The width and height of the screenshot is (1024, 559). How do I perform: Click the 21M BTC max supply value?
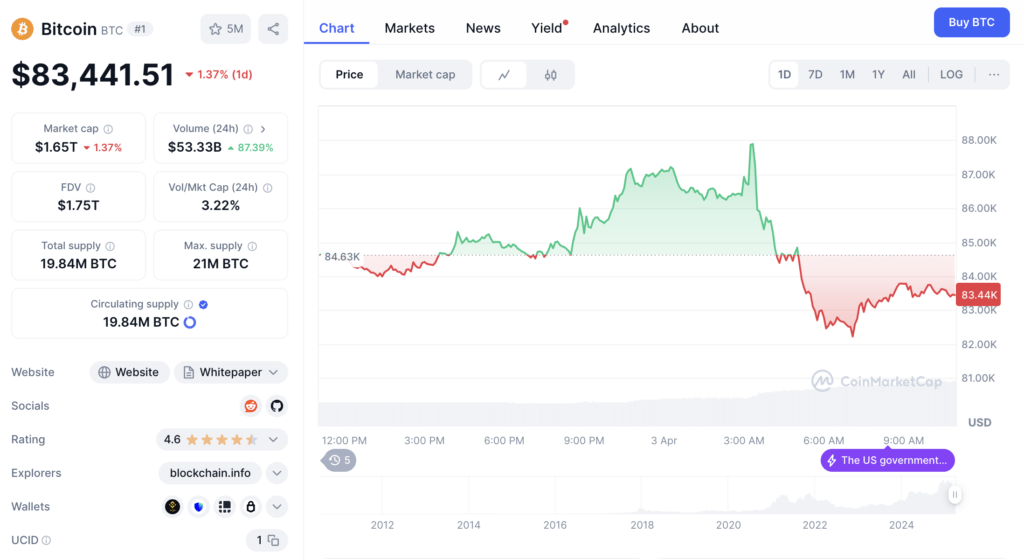point(221,264)
